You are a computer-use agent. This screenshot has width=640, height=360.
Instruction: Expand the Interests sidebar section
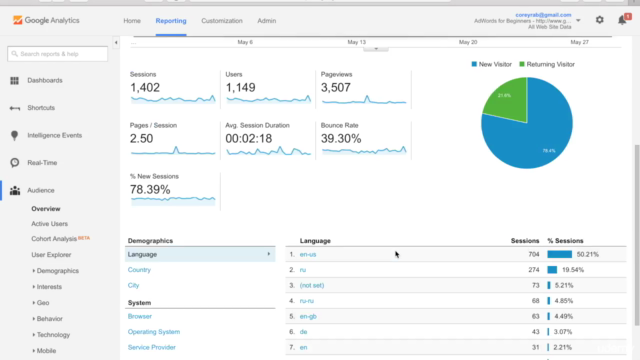(x=33, y=287)
